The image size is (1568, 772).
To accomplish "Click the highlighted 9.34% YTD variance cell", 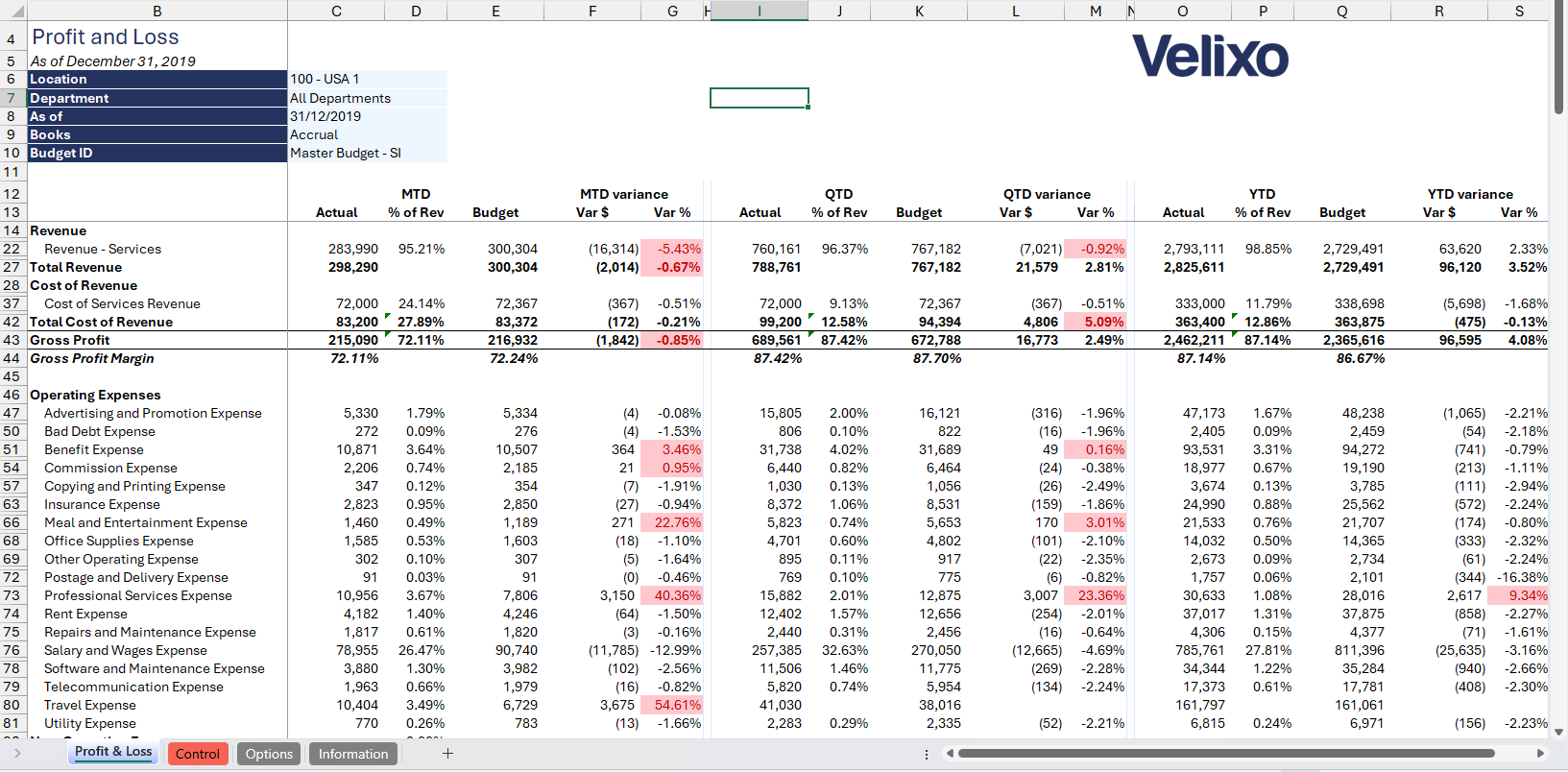I will click(x=1518, y=595).
